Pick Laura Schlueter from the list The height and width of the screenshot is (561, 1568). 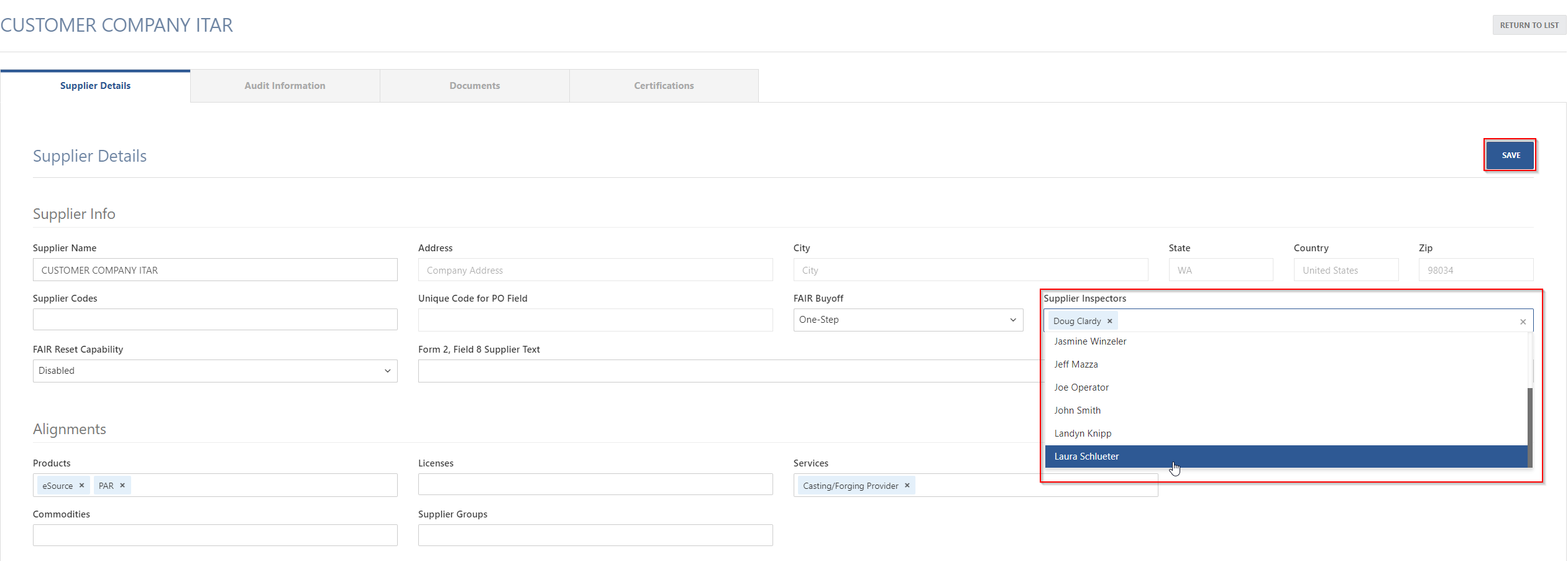(1286, 457)
